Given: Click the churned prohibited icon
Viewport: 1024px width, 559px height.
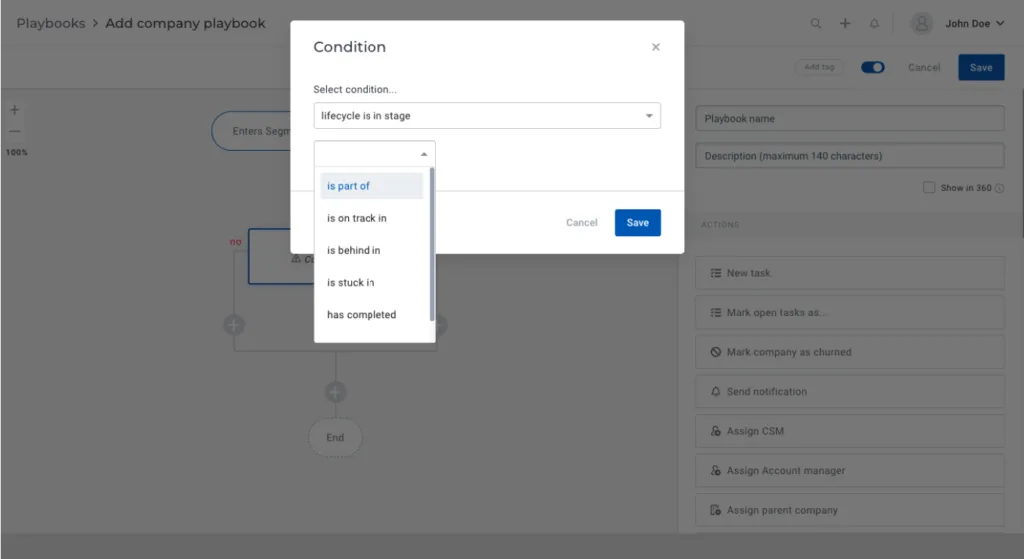Looking at the screenshot, I should (716, 352).
